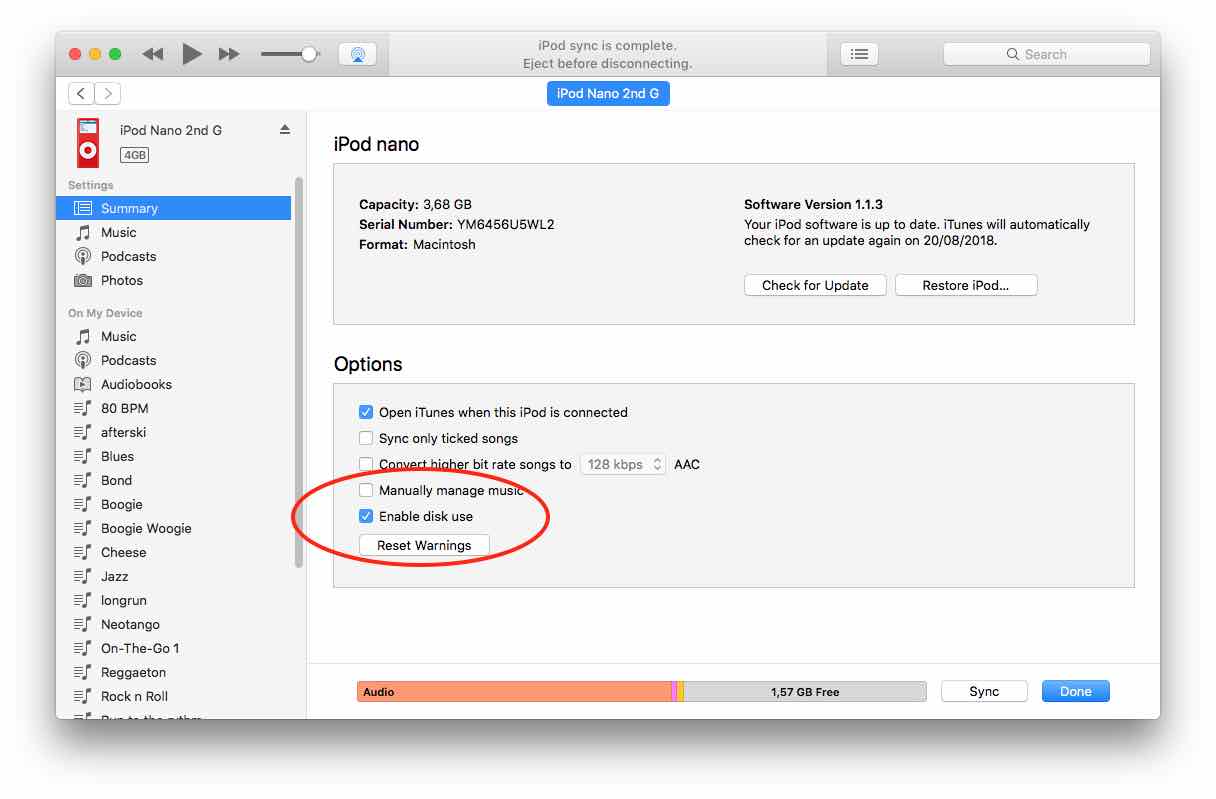Open the AirPlay output menu

(357, 54)
